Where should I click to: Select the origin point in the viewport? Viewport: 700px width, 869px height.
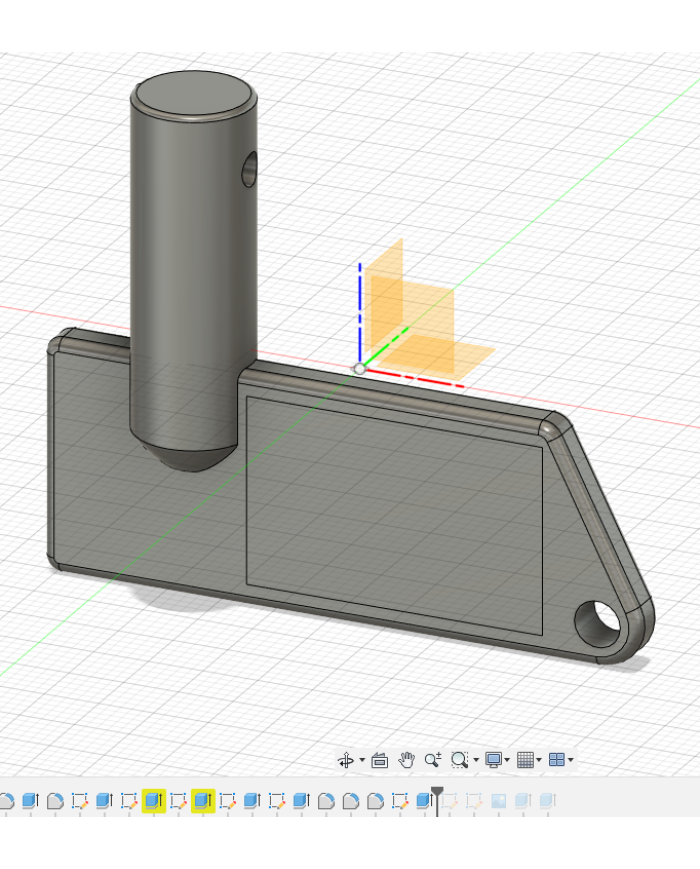point(360,368)
